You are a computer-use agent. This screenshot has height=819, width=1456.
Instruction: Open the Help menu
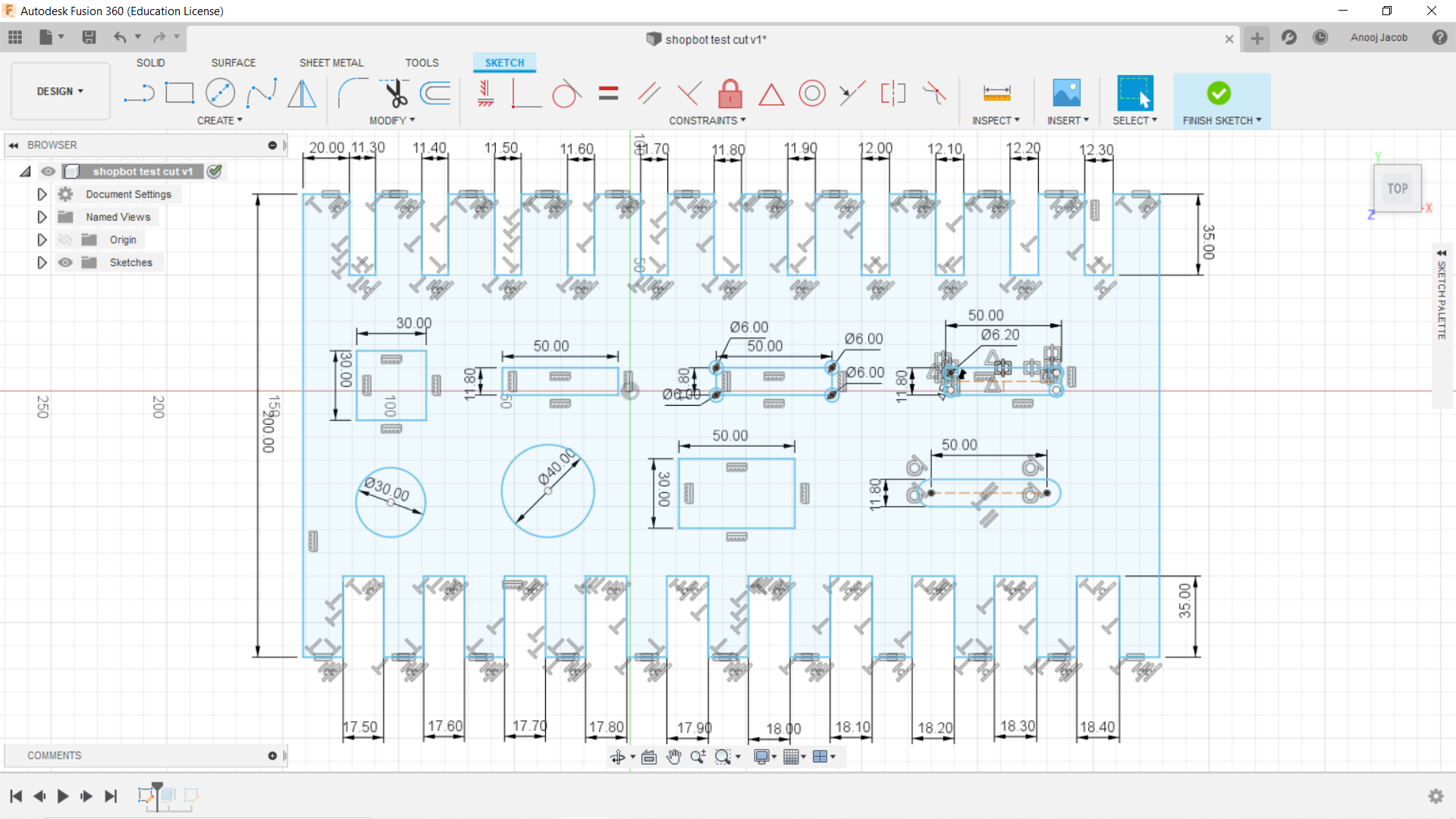[1439, 37]
